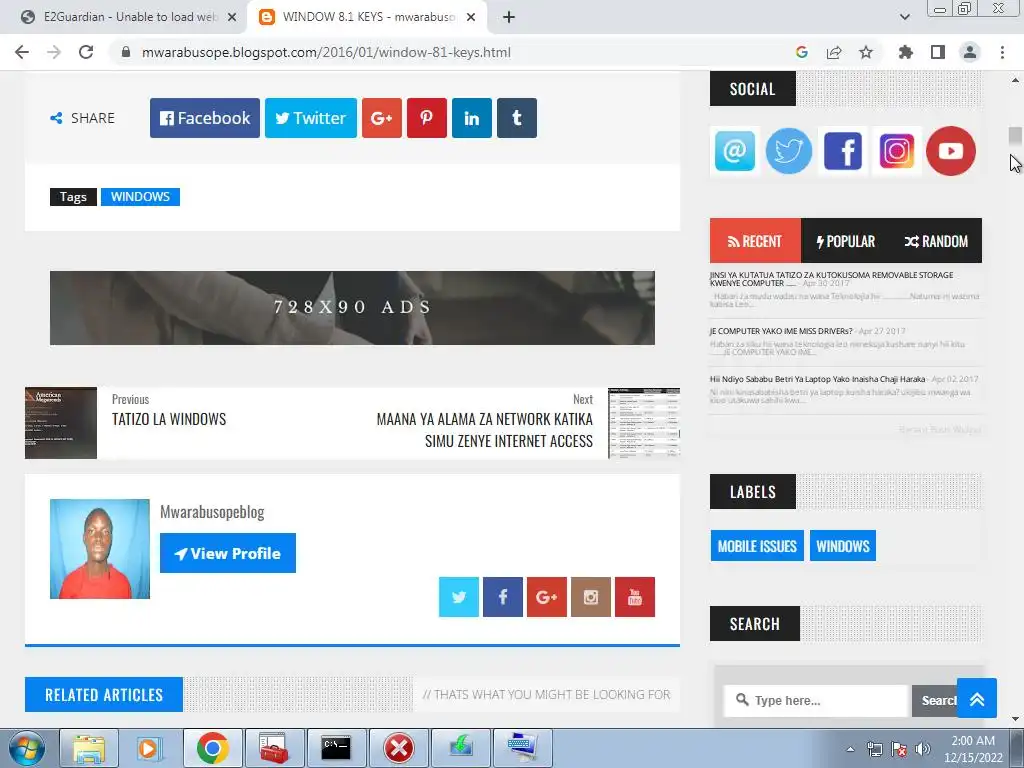Click the author profile photo
This screenshot has width=1024, height=768.
click(100, 549)
